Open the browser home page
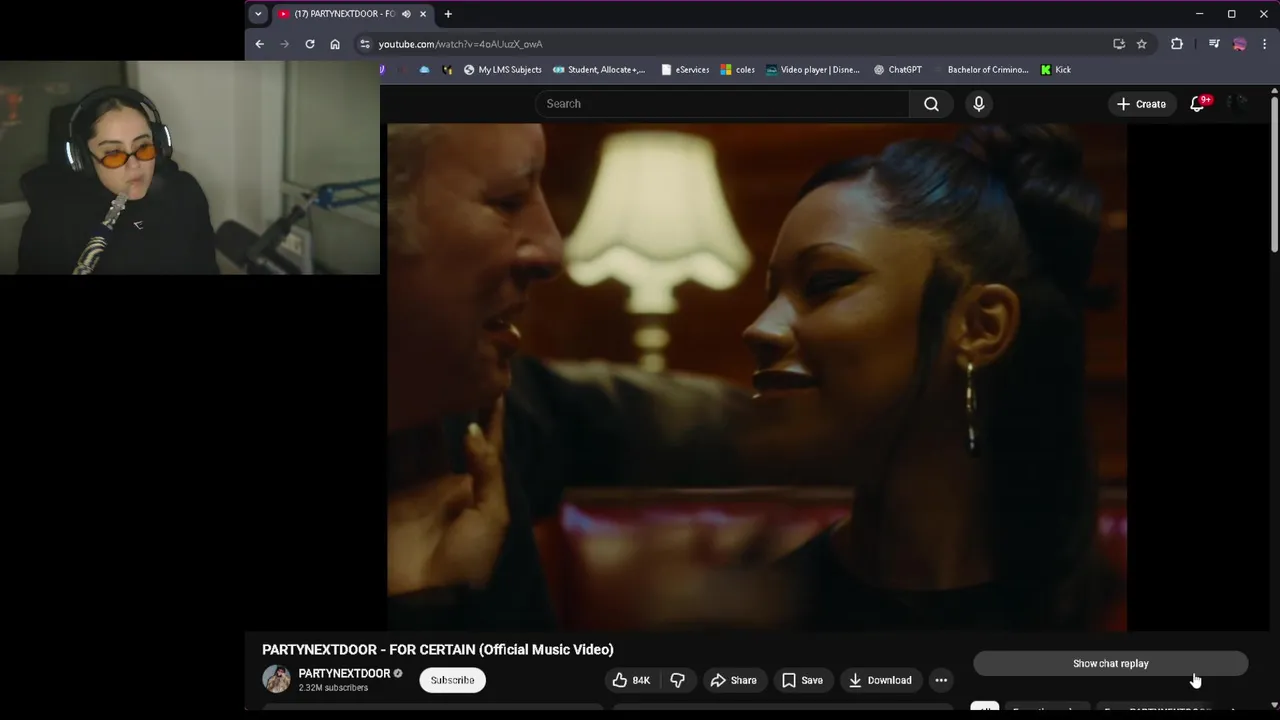Image resolution: width=1280 pixels, height=720 pixels. (335, 44)
